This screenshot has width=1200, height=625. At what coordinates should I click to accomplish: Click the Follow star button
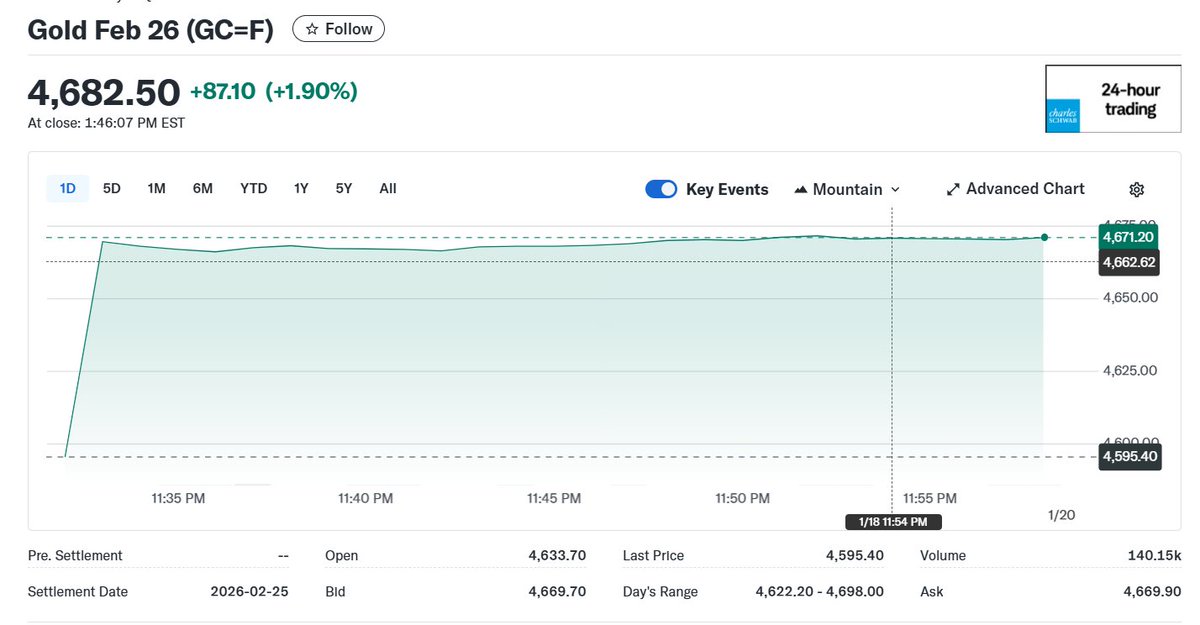[338, 29]
